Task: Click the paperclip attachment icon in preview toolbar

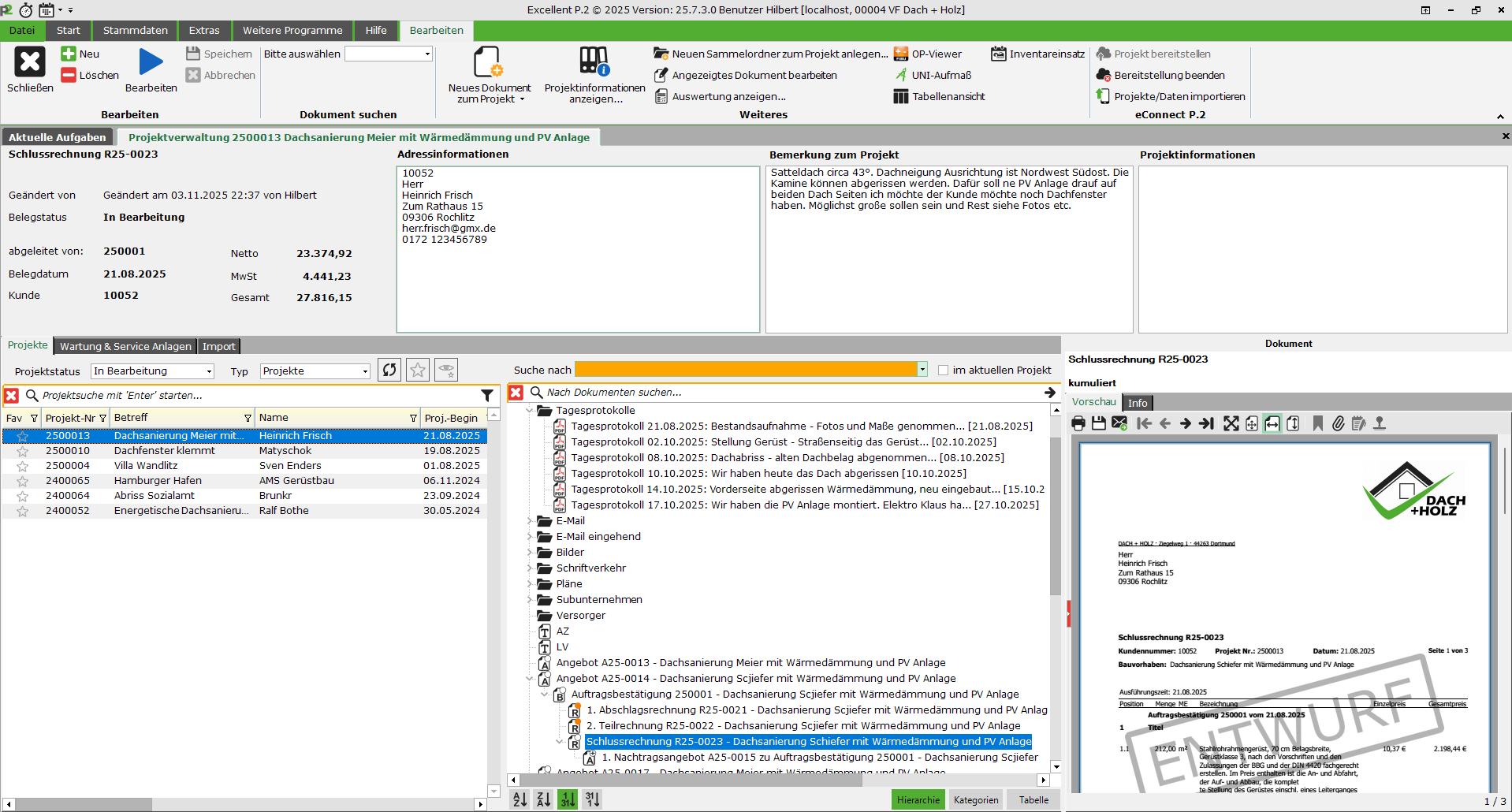Action: coord(1338,424)
